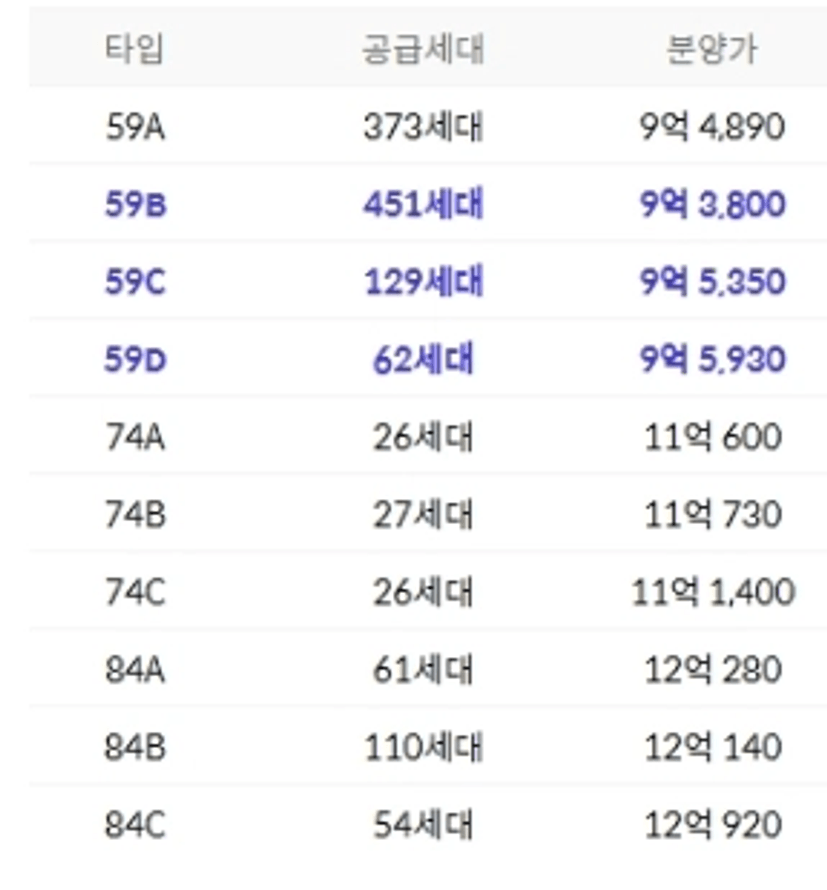Select the 9억 3,800 price link

click(712, 205)
